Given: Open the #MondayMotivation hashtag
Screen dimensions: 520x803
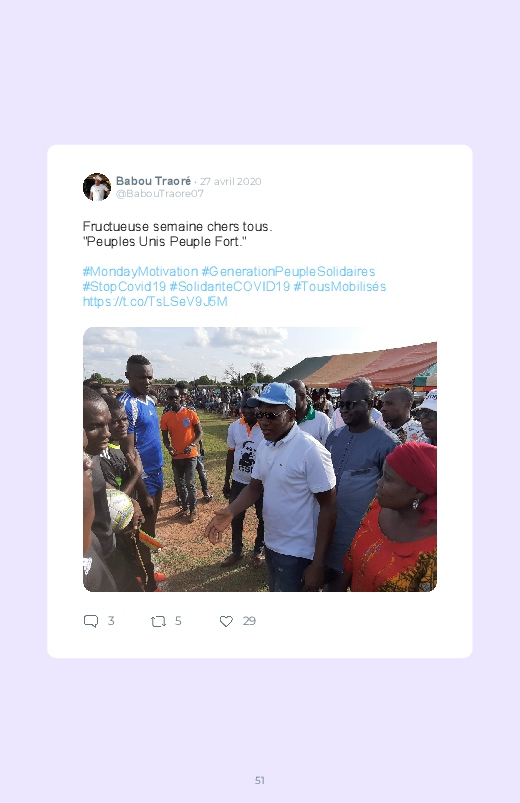Looking at the screenshot, I should point(140,271).
